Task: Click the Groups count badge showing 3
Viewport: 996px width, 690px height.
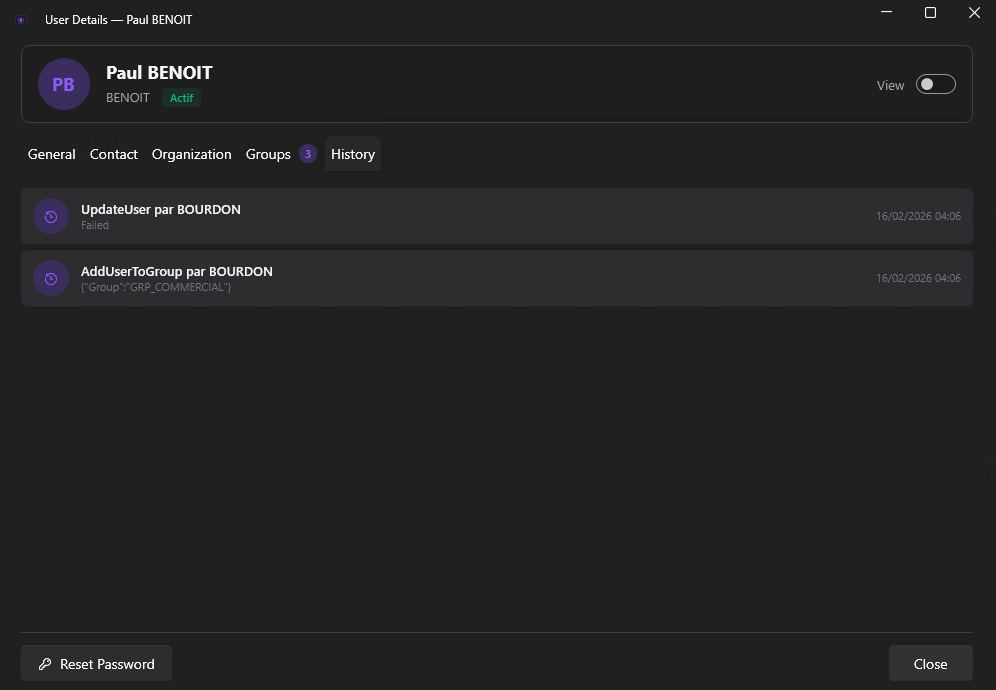Action: [307, 153]
